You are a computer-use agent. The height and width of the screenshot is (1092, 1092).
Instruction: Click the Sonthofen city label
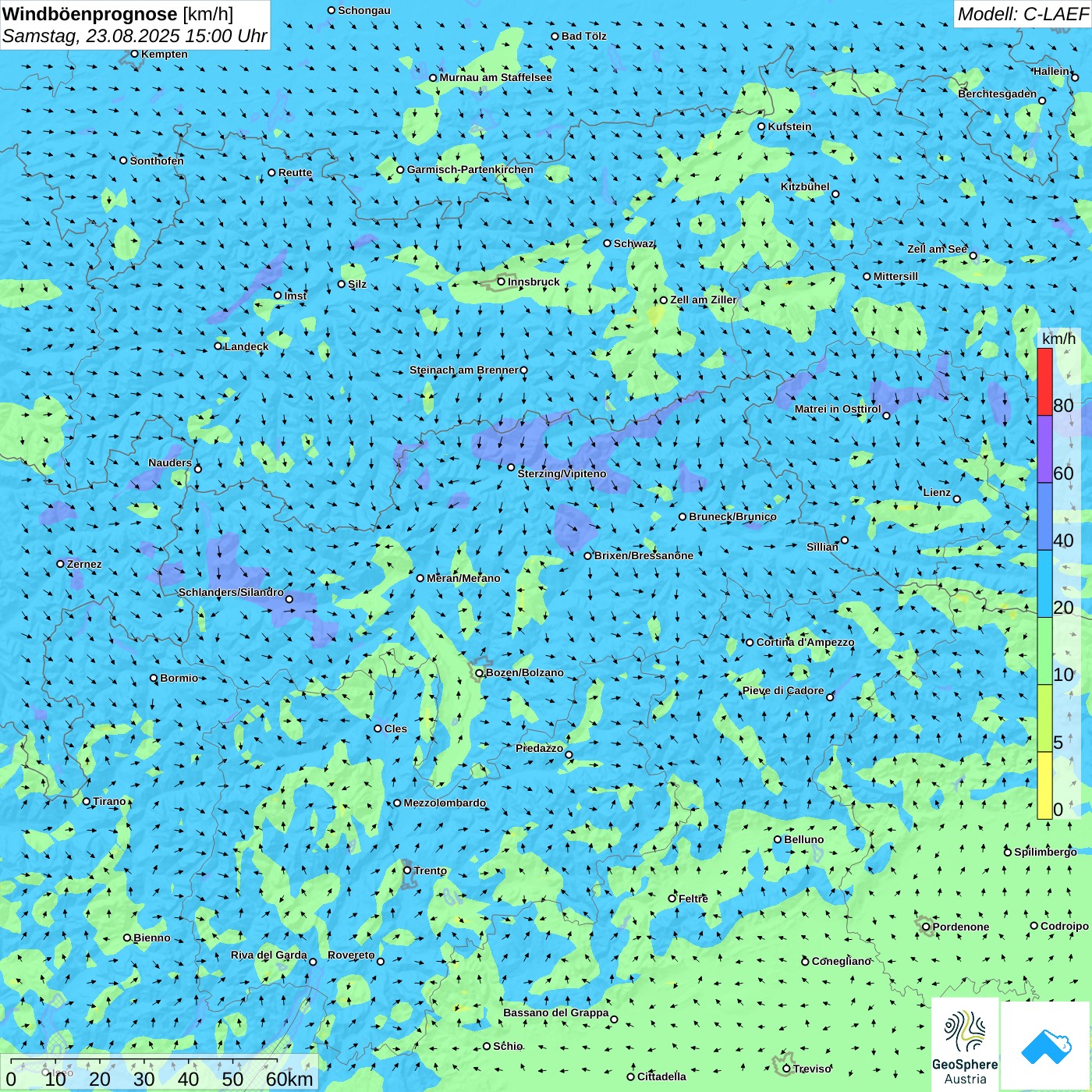[x=157, y=161]
